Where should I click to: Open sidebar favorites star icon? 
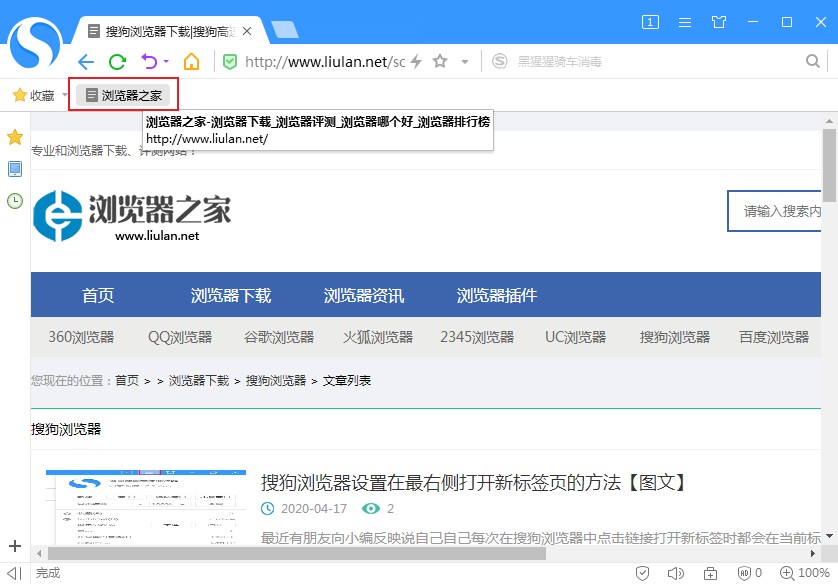click(15, 137)
